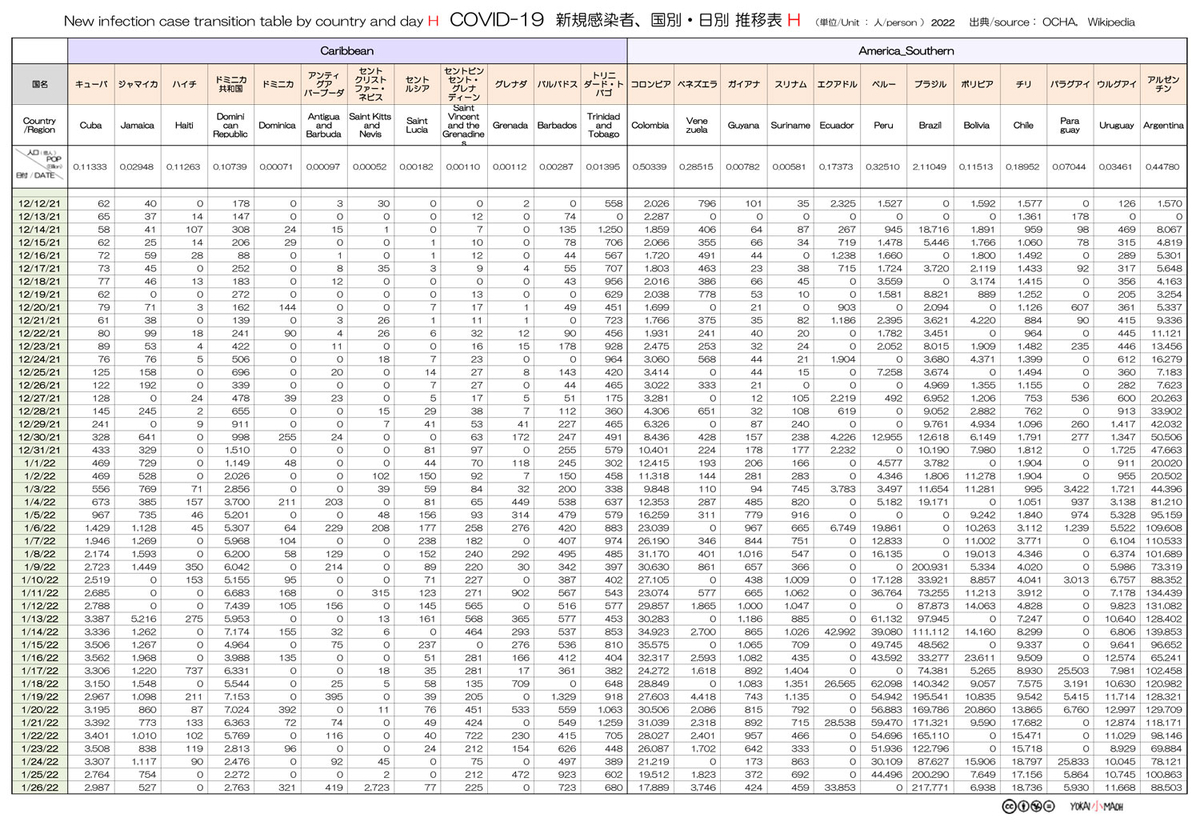Click the Chile country label
This screenshot has width=1200, height=822.
(1023, 126)
